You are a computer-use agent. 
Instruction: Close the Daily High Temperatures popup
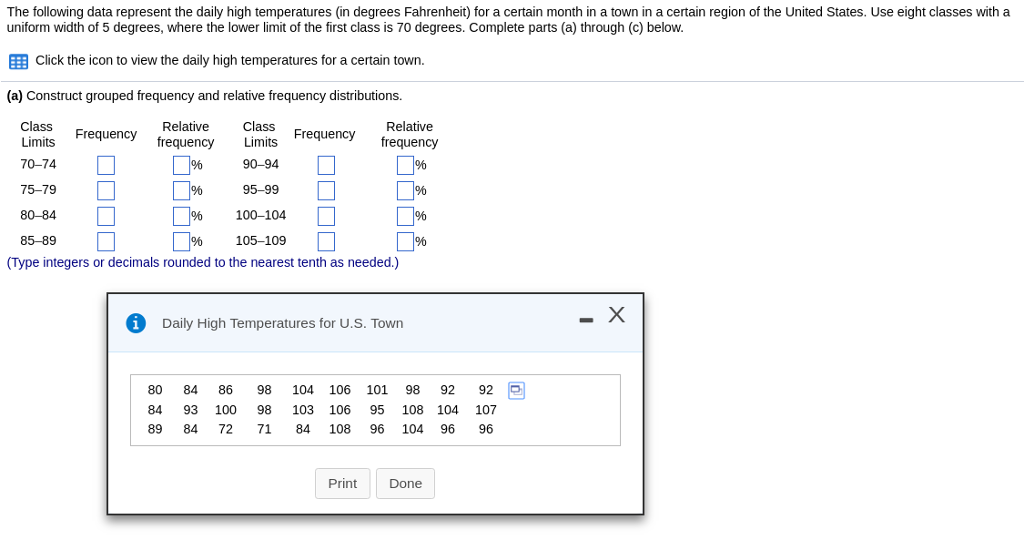pyautogui.click(x=616, y=315)
